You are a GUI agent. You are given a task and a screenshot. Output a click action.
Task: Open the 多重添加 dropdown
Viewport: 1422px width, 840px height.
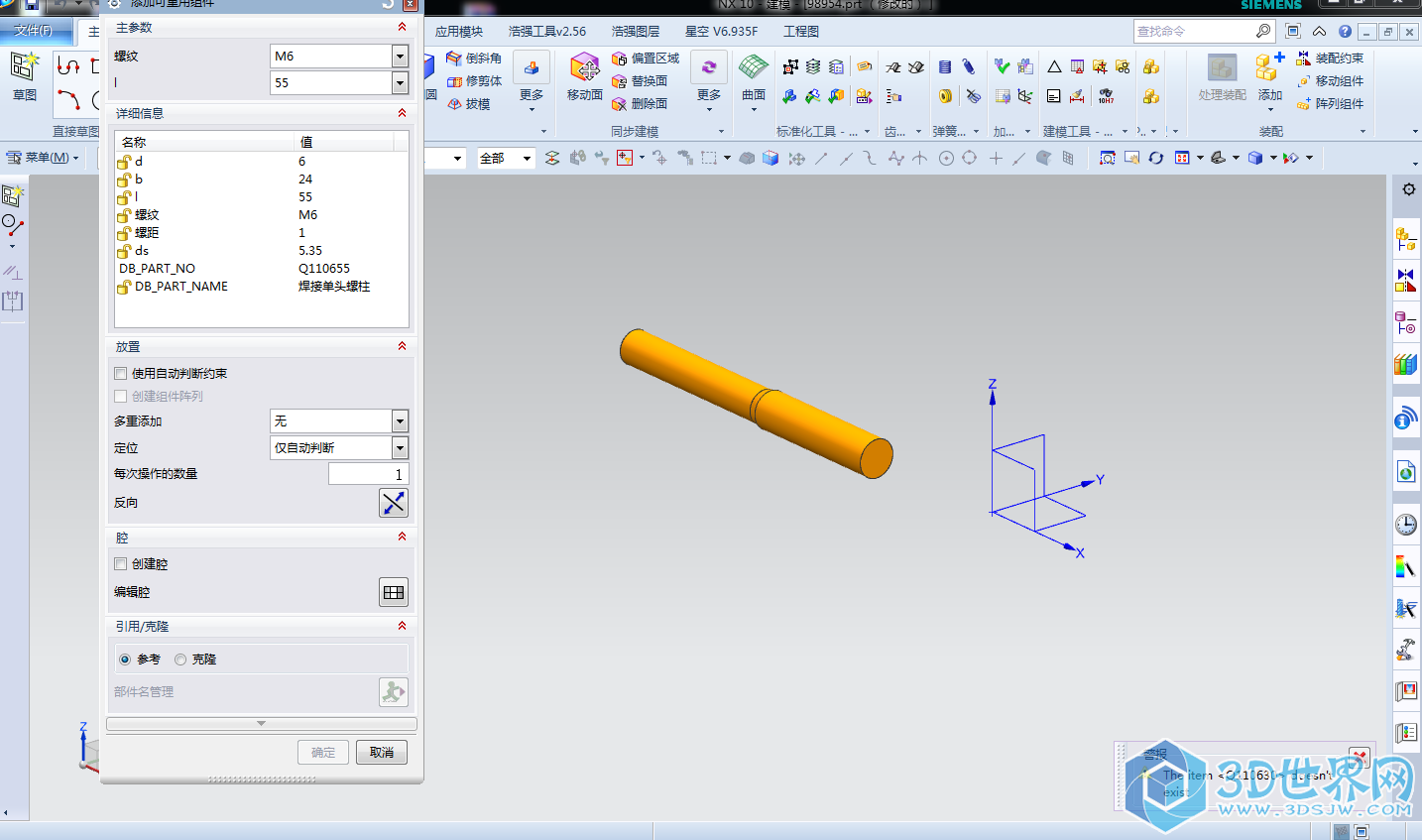point(400,421)
